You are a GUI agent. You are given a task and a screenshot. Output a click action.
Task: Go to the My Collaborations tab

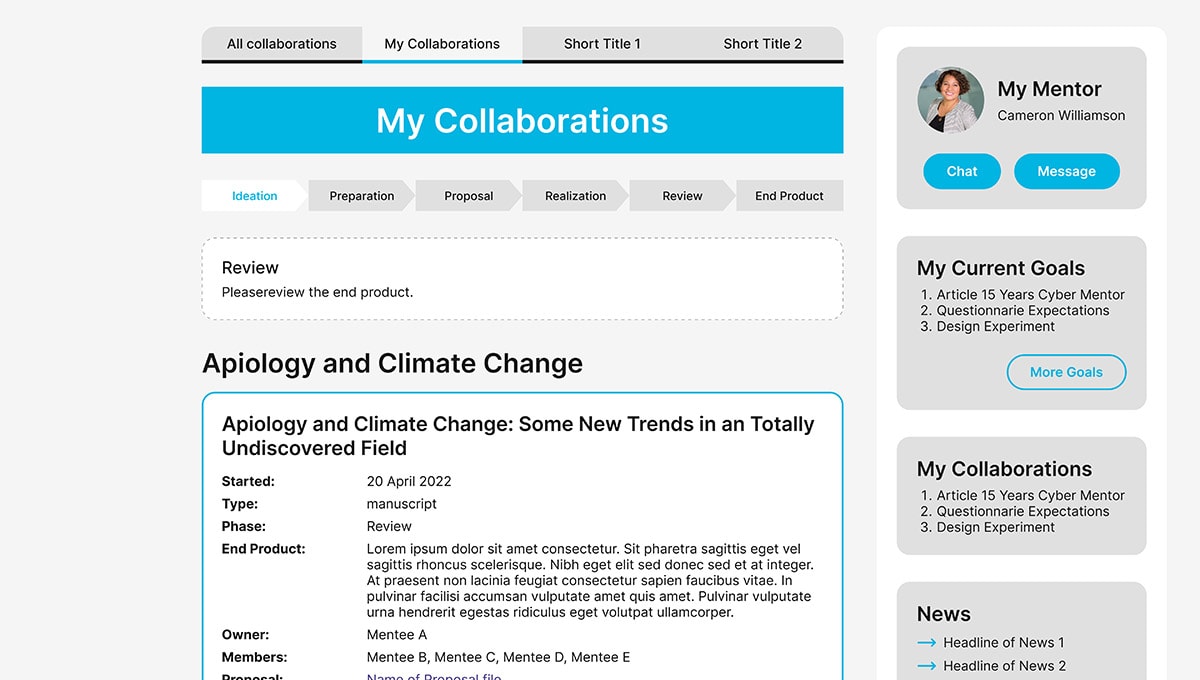point(442,44)
